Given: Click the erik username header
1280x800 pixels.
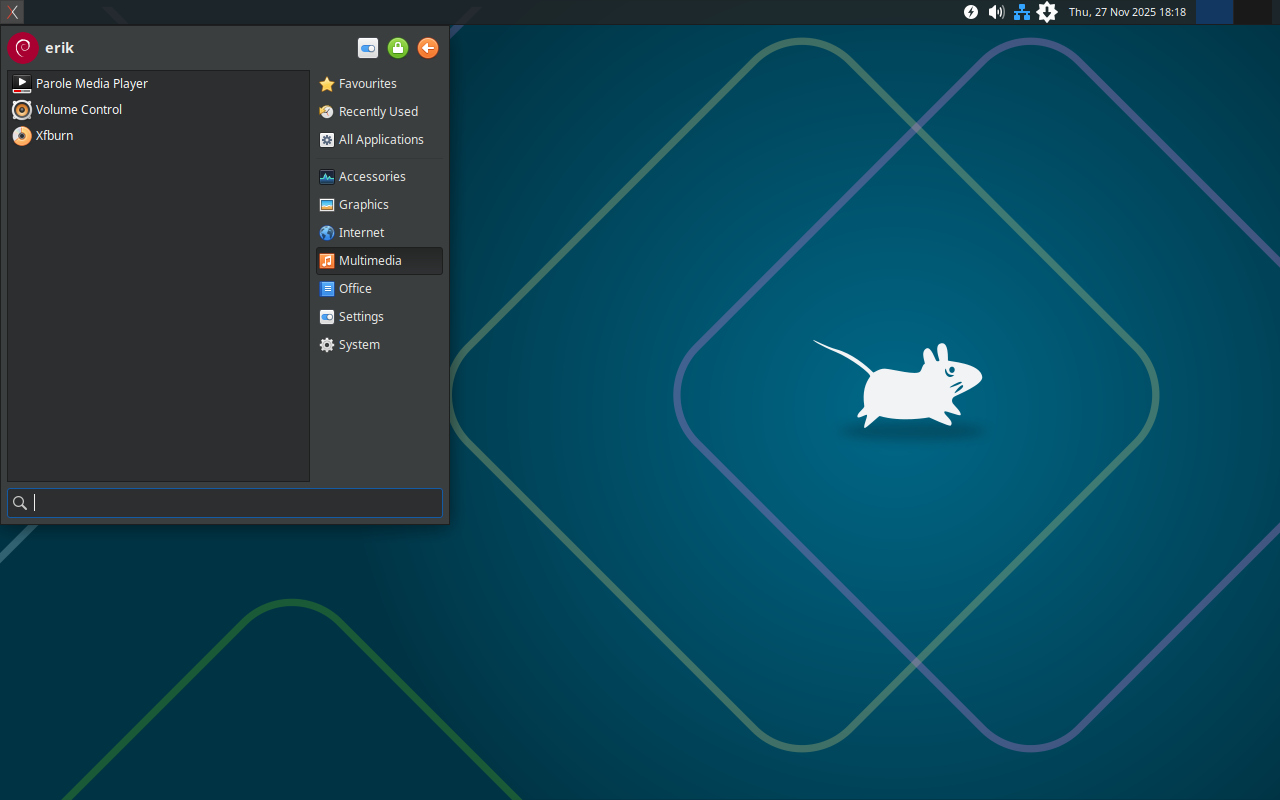Looking at the screenshot, I should (x=58, y=47).
